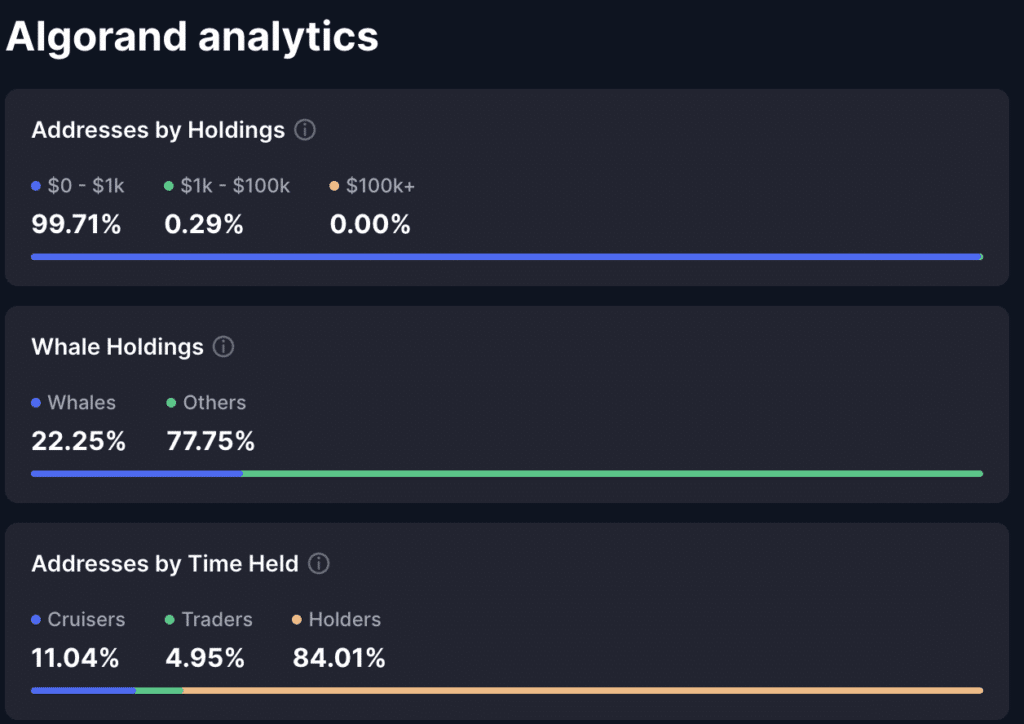1024x724 pixels.
Task: Select the Whales 22.25% value
Action: [x=79, y=441]
